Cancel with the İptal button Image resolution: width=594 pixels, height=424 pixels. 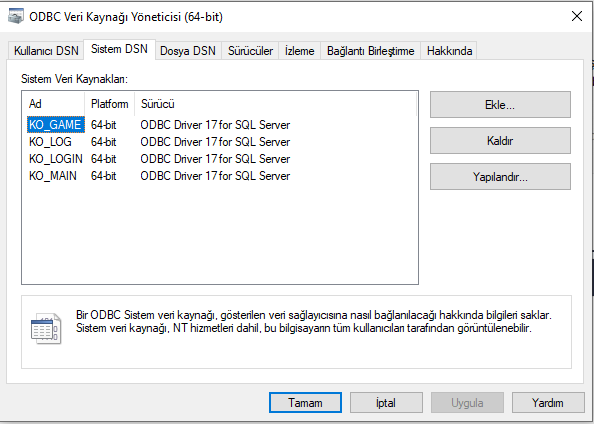coord(386,402)
